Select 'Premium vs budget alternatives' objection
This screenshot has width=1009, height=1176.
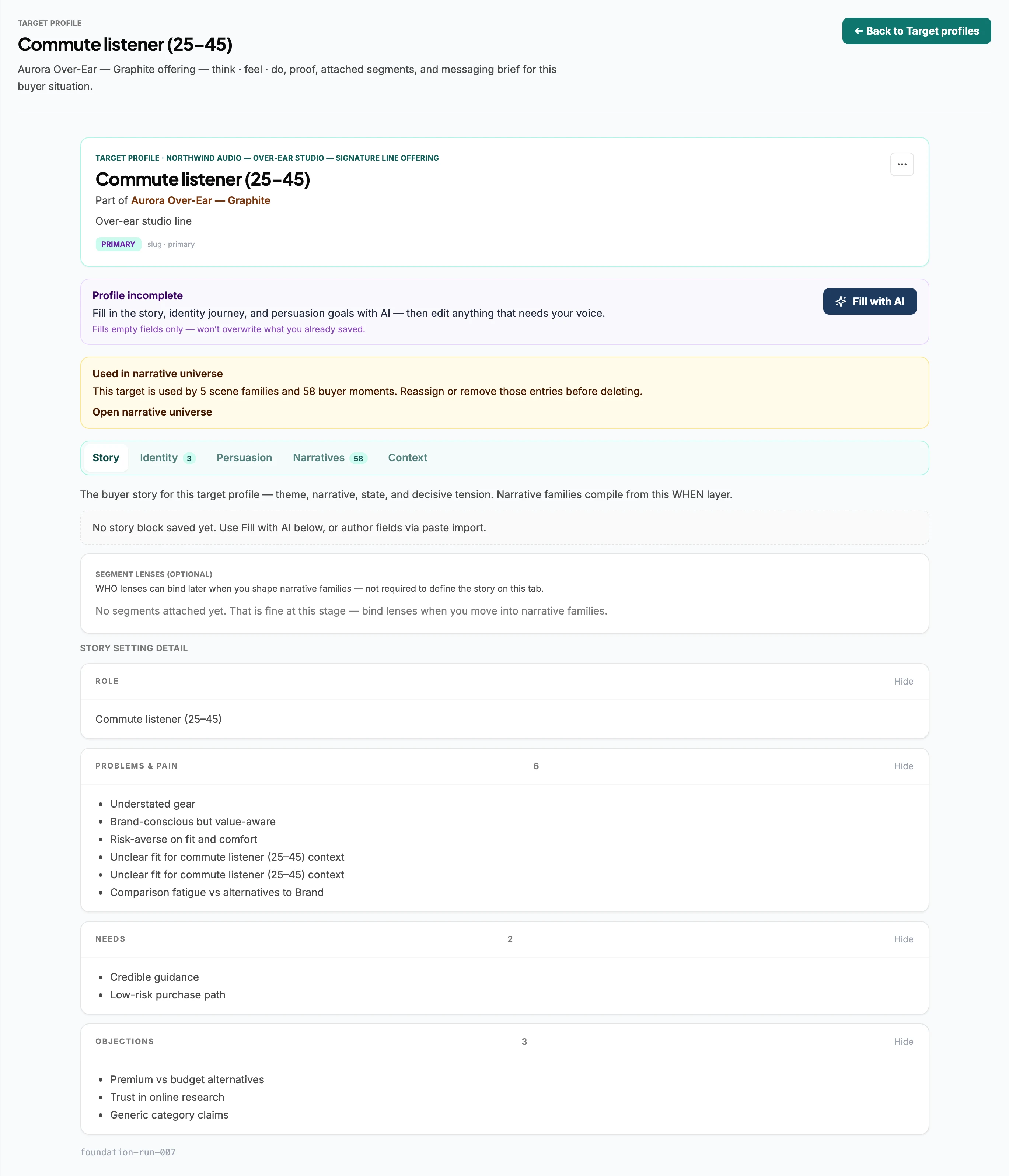187,1079
